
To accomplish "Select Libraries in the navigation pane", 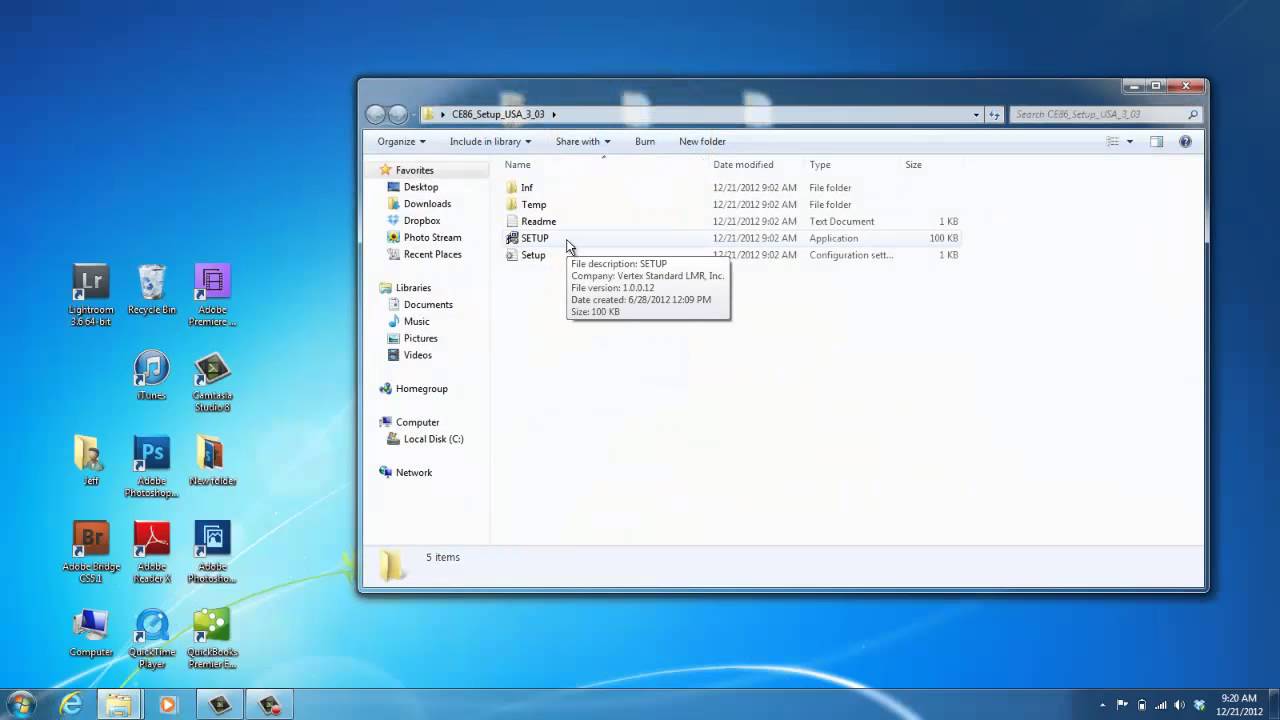I will coord(413,288).
